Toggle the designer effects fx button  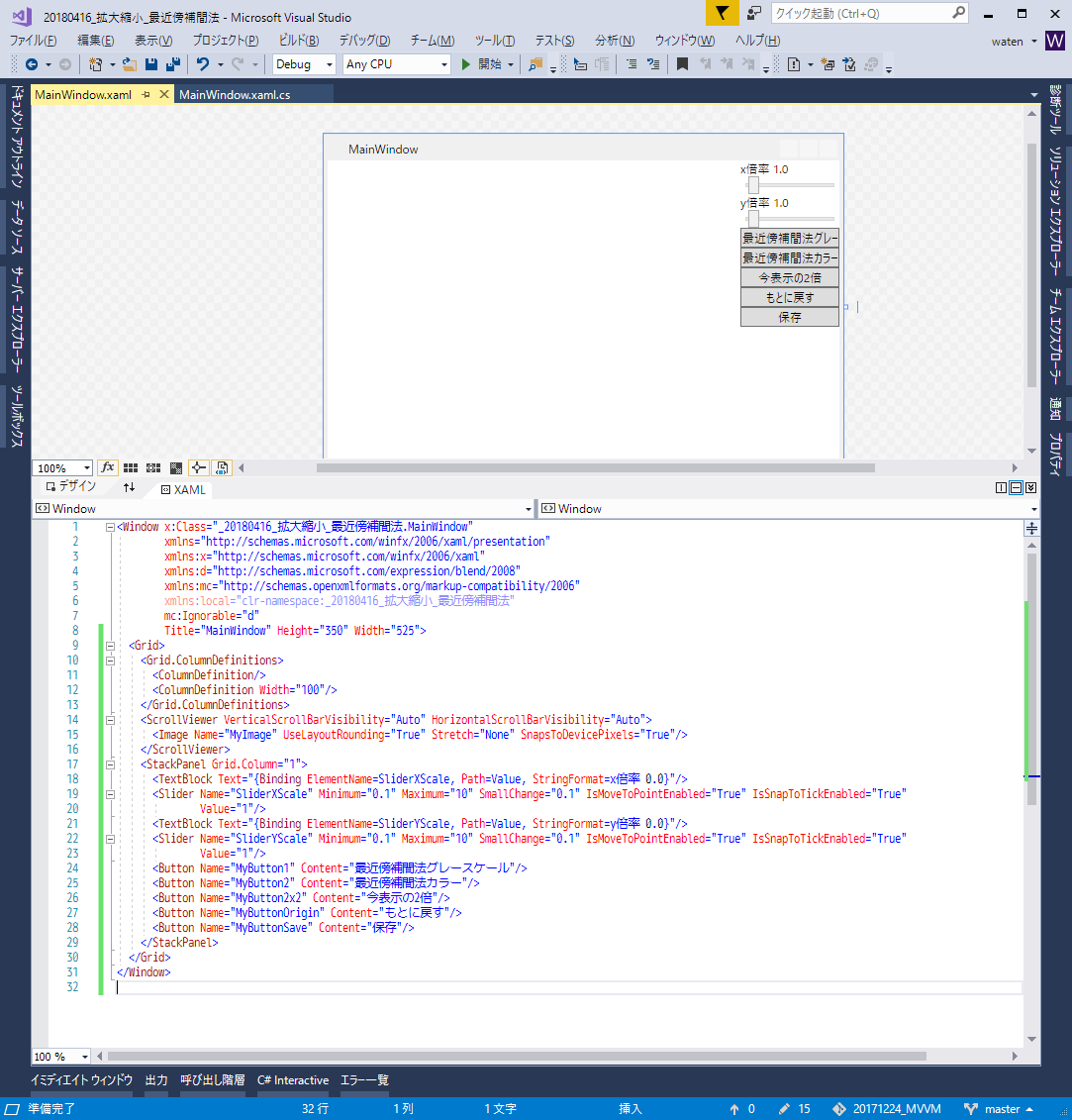(107, 467)
